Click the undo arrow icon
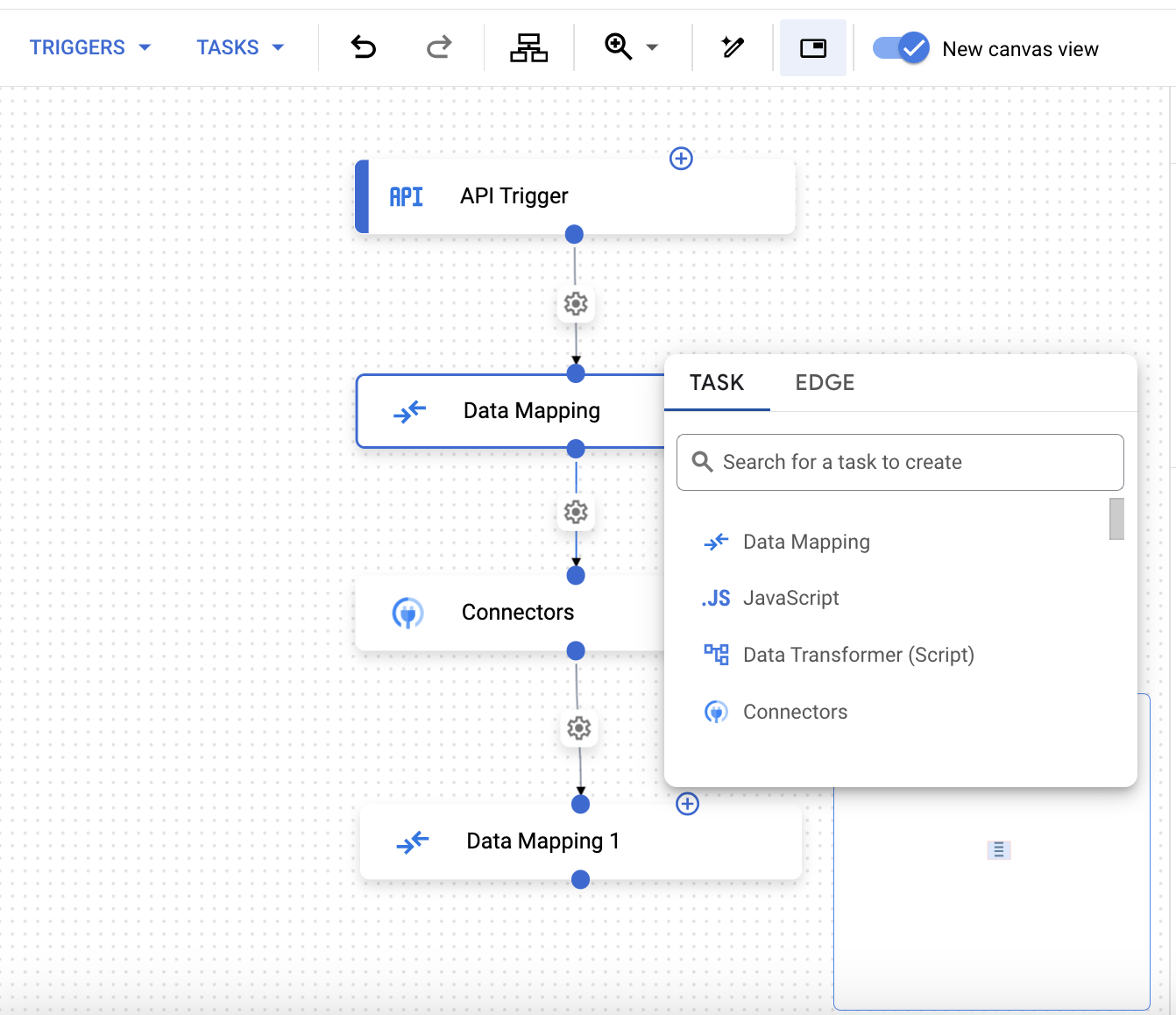Screen dimensions: 1176x1015 click(364, 46)
